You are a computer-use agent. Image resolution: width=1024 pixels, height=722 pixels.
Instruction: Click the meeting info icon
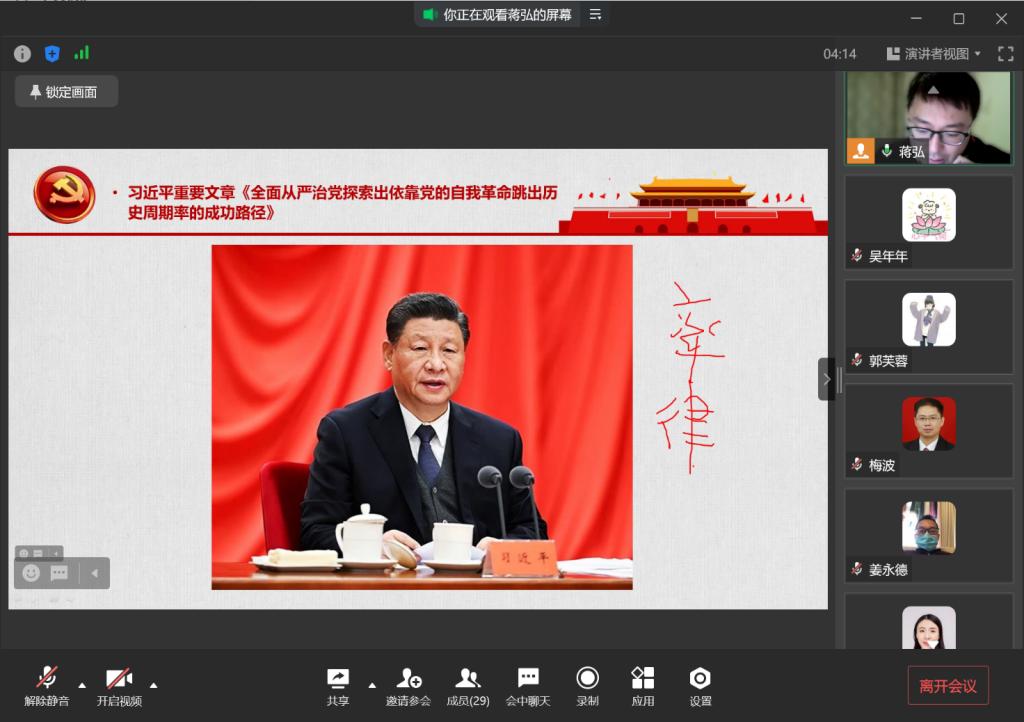point(22,54)
